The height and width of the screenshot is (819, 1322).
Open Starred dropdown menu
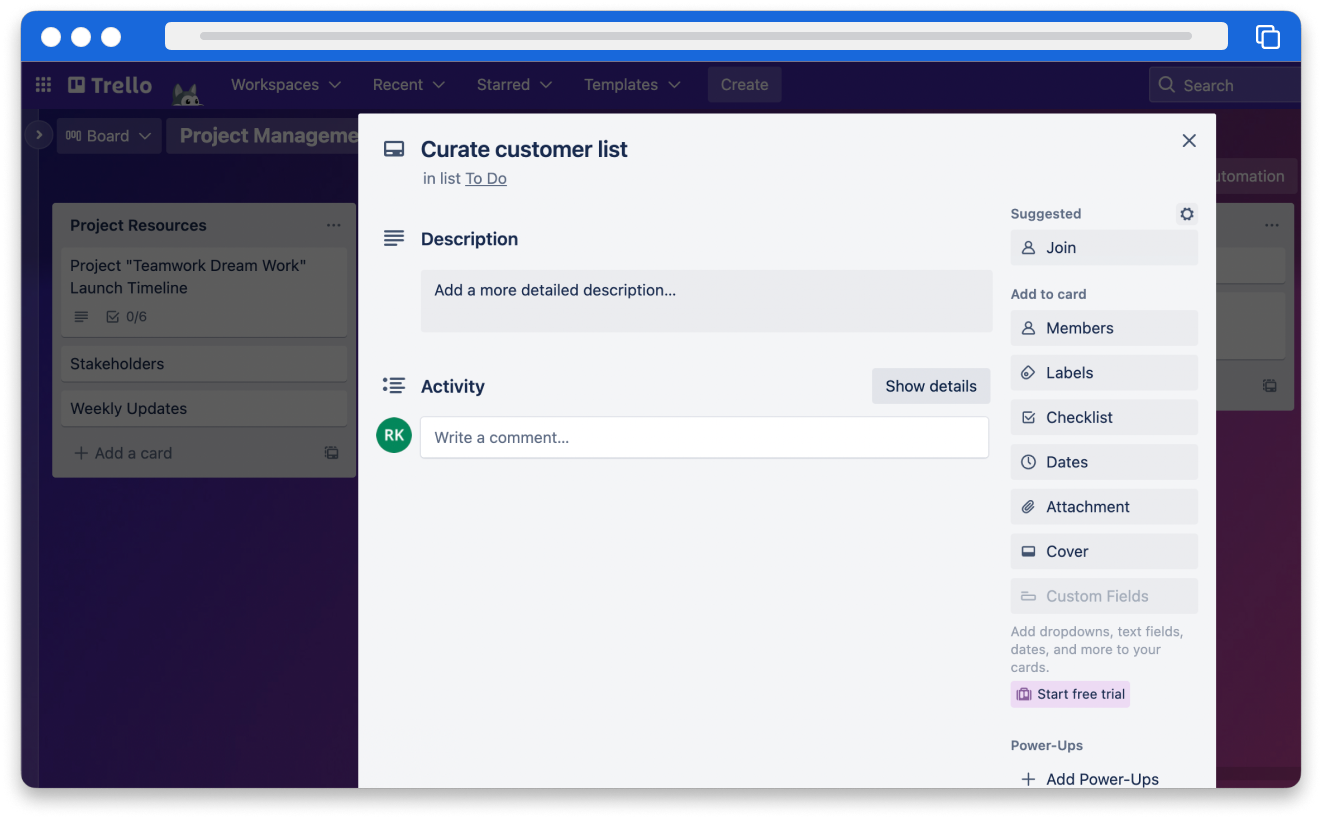(x=514, y=85)
